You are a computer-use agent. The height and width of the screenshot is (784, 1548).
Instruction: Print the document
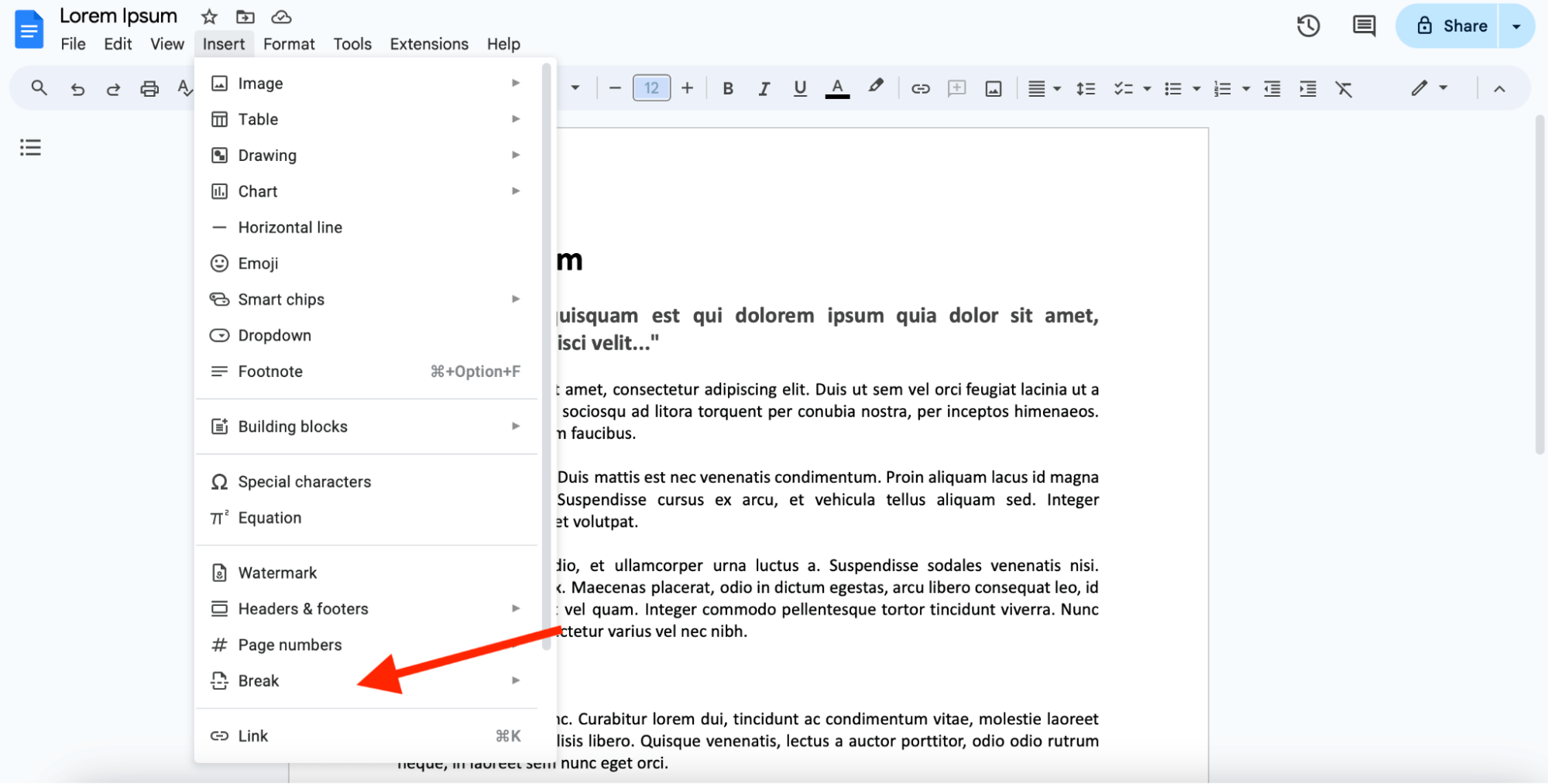click(149, 87)
